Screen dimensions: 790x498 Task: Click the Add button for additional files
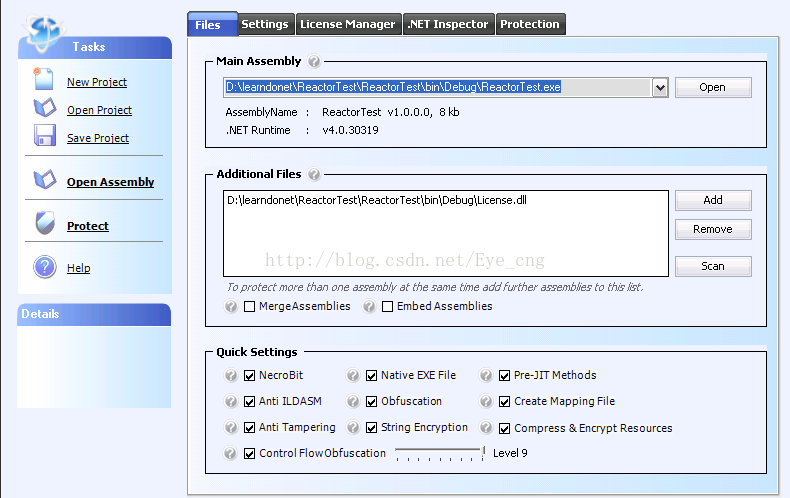coord(713,201)
